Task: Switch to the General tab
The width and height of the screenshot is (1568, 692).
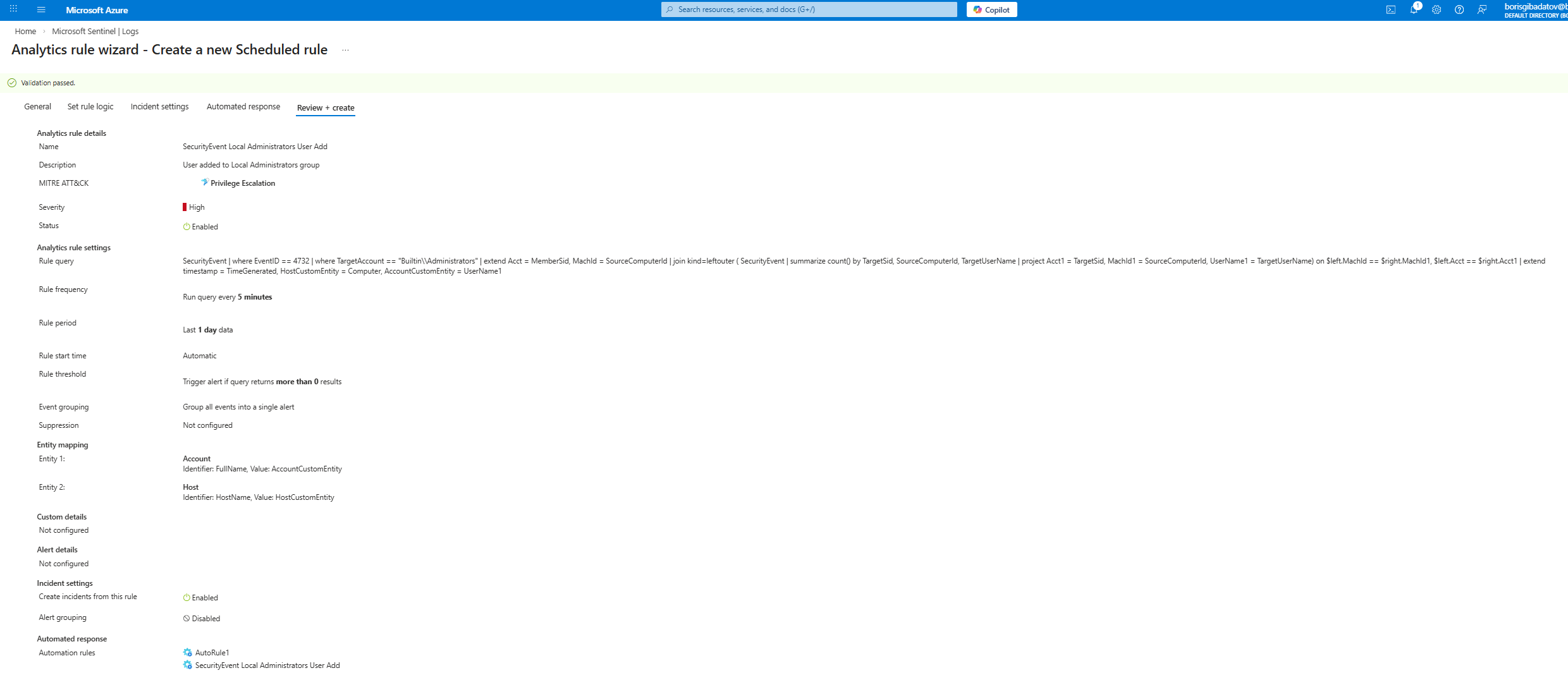Action: (x=37, y=107)
